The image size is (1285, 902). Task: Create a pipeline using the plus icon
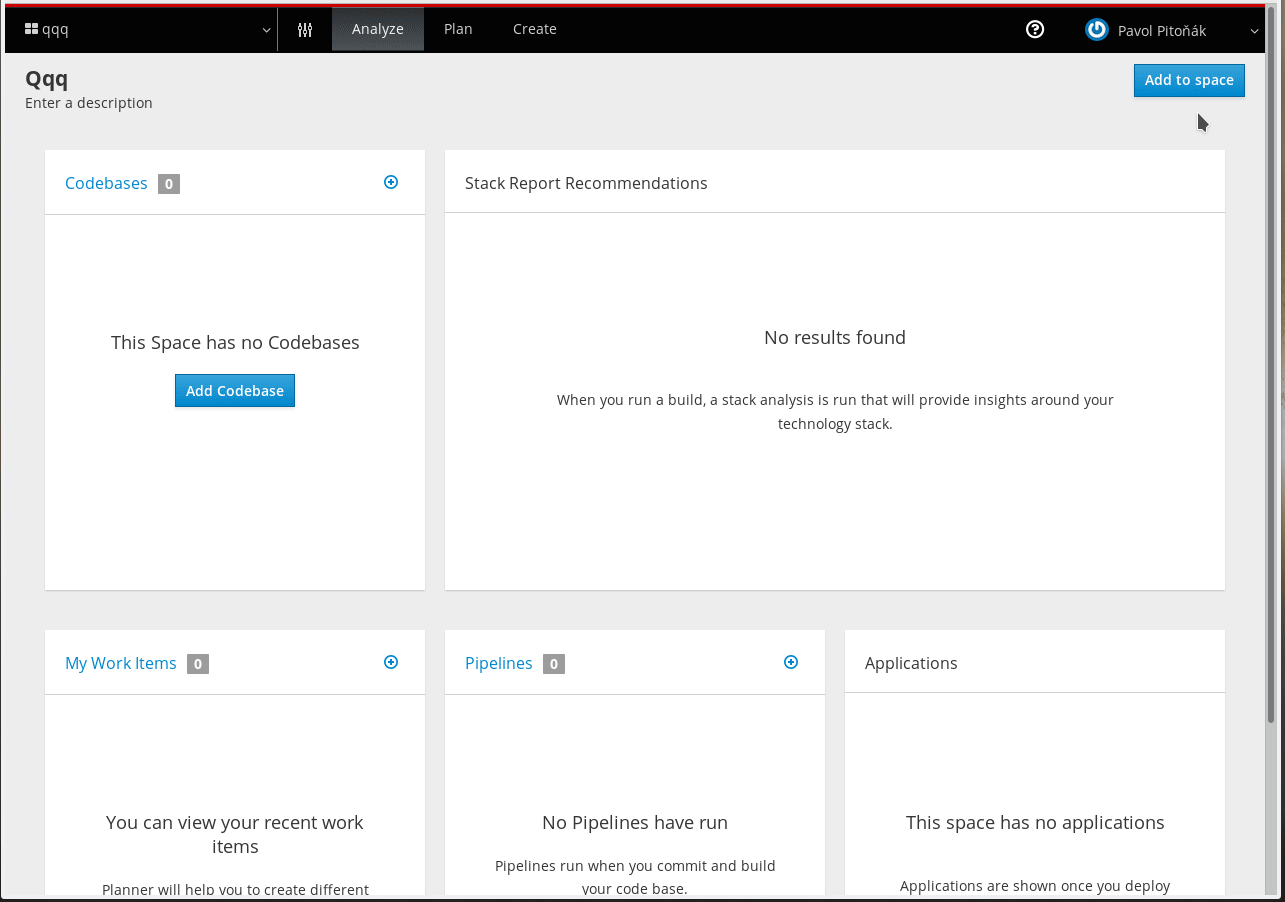pos(791,662)
